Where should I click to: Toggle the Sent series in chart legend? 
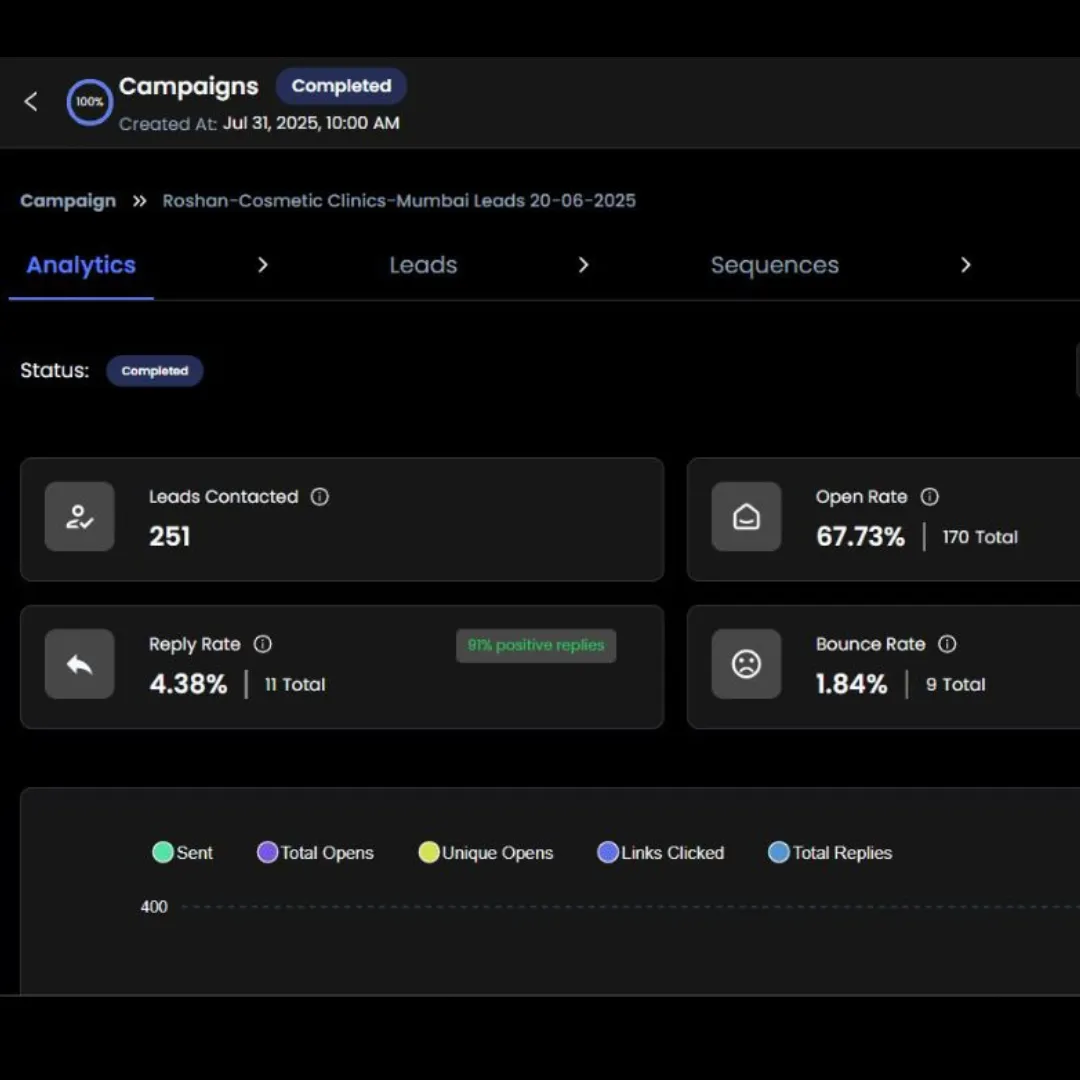(x=183, y=853)
